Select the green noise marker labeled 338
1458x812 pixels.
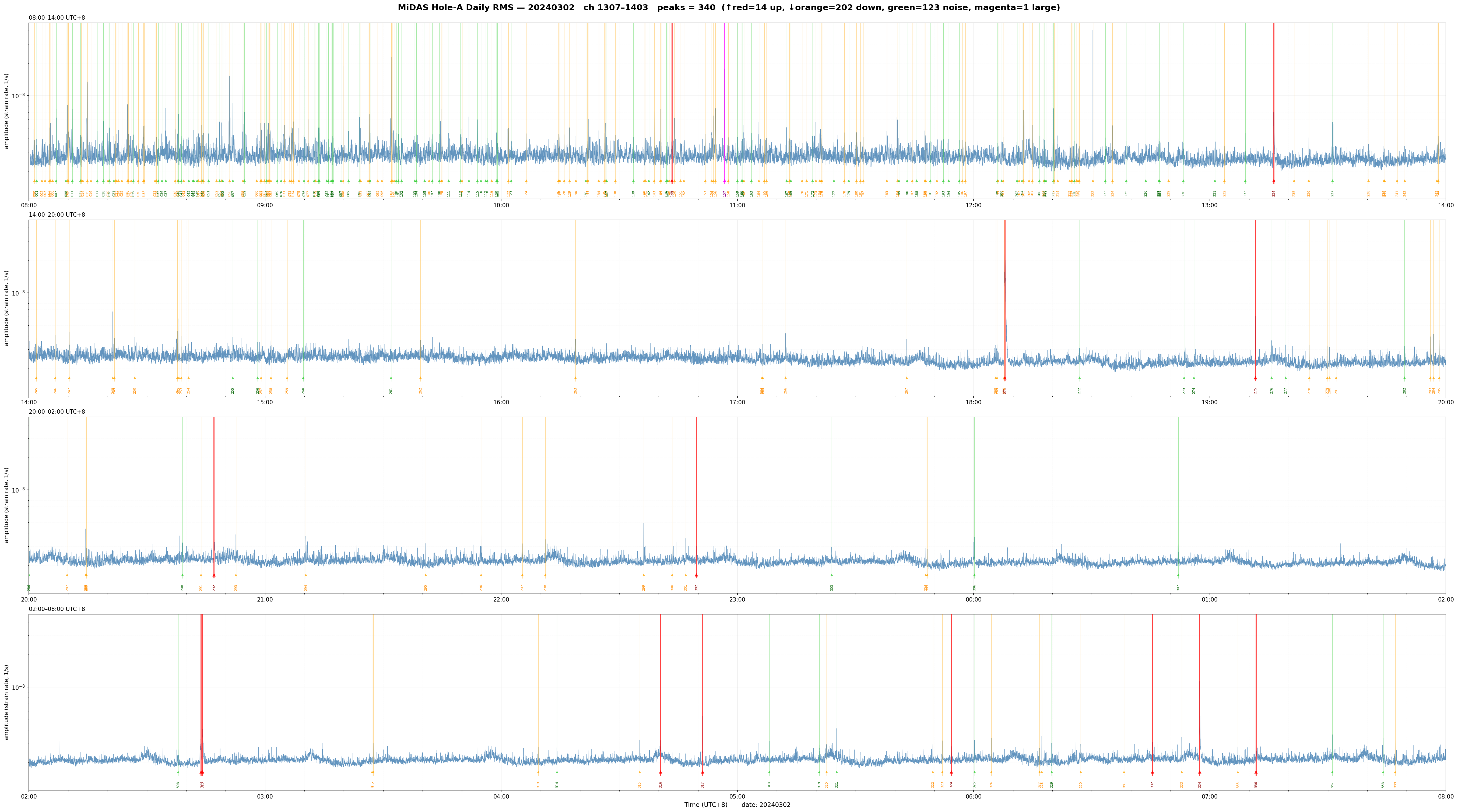click(1383, 772)
